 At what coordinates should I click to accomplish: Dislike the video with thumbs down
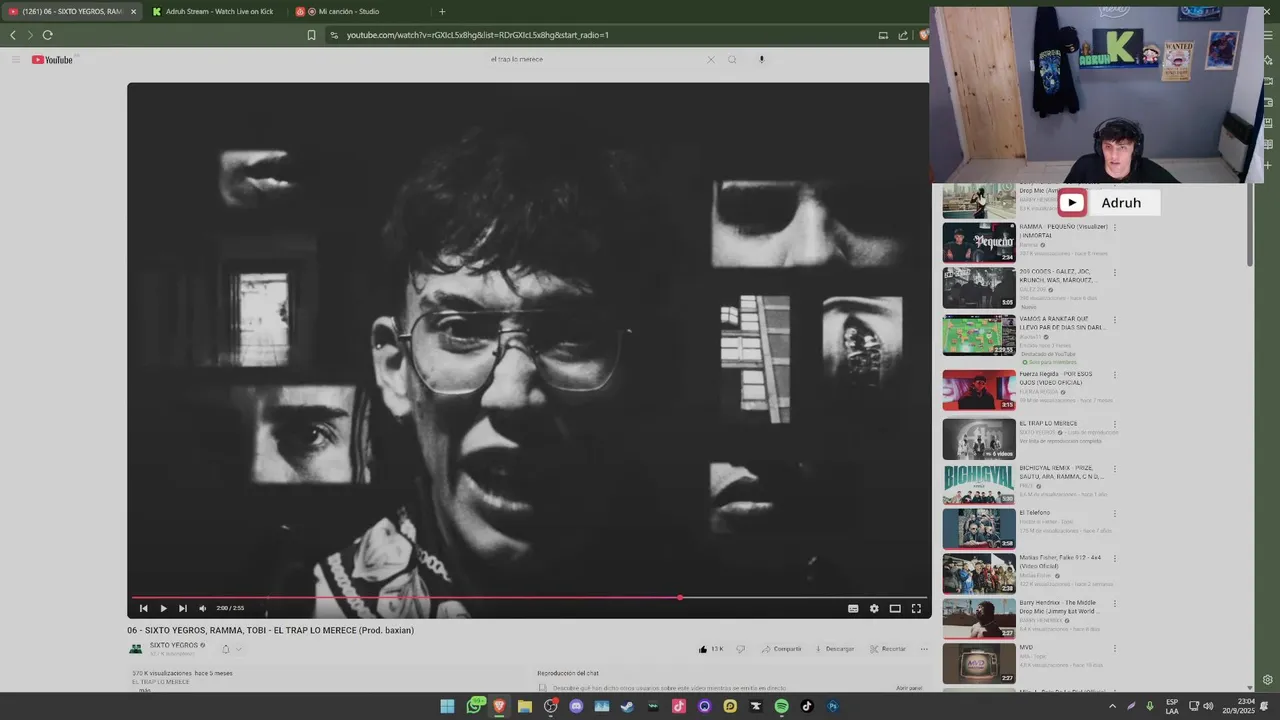[x=741, y=649]
